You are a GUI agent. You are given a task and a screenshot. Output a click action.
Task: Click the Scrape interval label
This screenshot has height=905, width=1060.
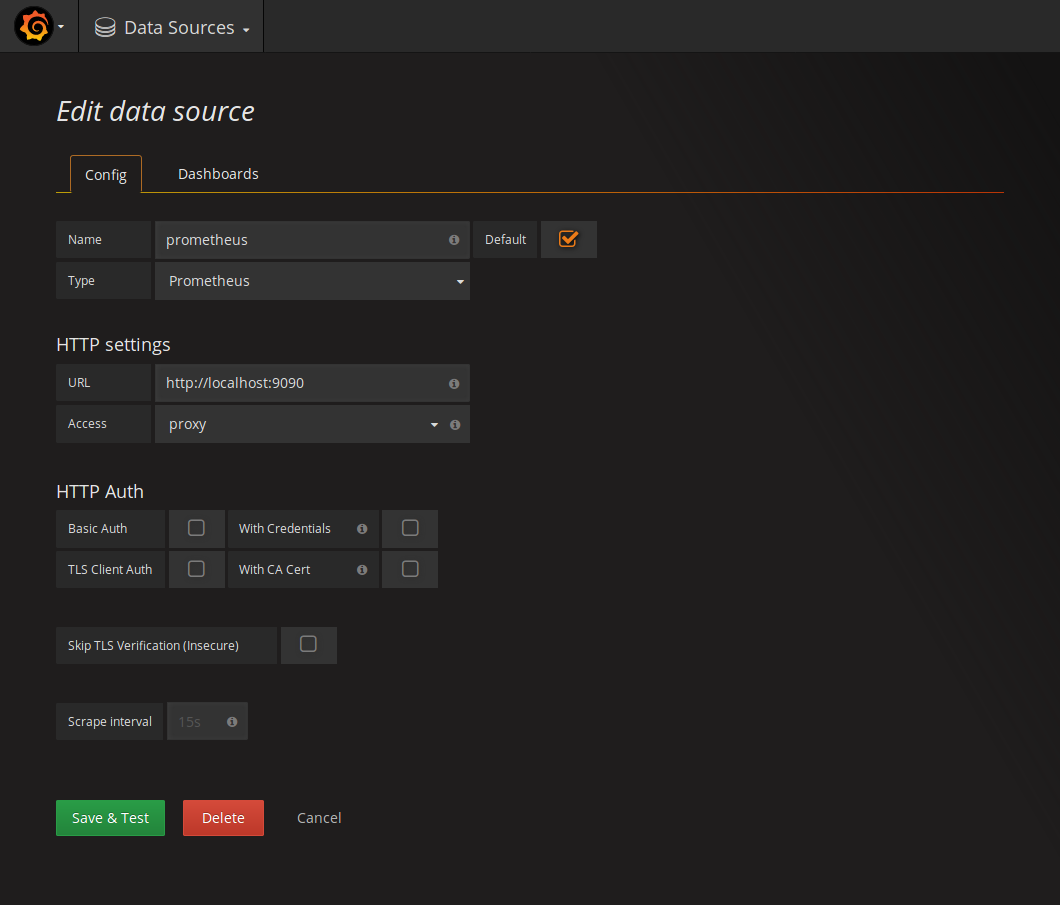110,721
